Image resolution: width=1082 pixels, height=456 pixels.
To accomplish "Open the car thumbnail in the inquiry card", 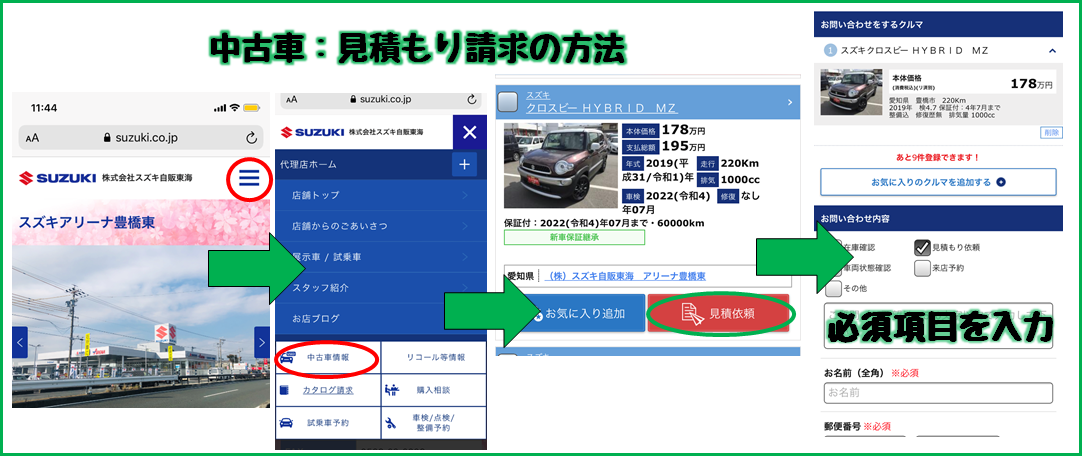I will coord(851,92).
